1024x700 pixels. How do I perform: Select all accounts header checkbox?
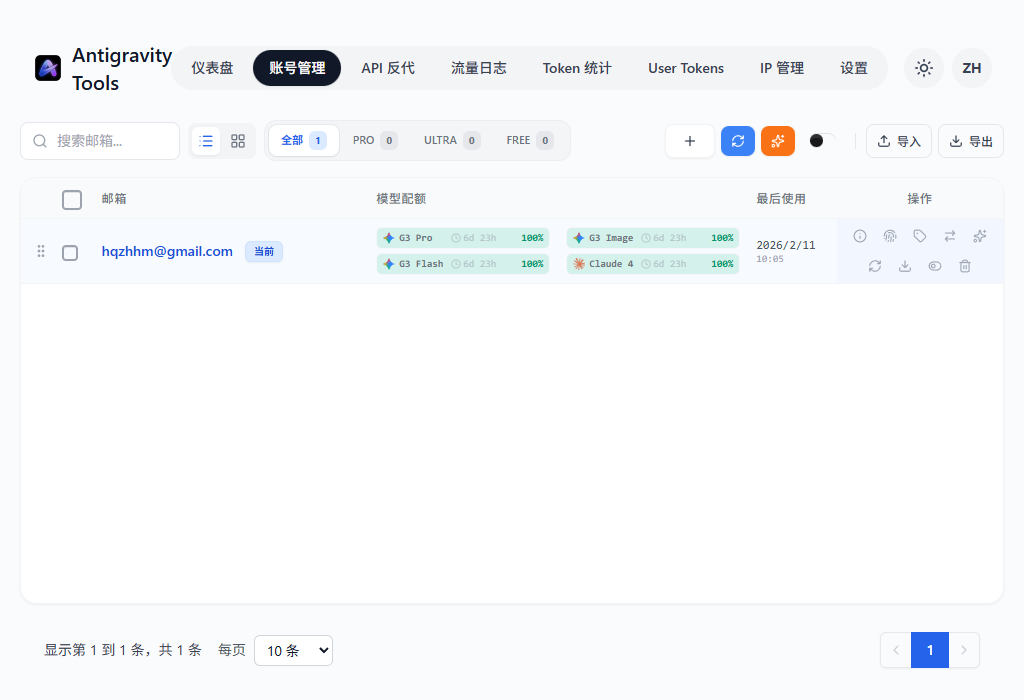click(x=72, y=199)
